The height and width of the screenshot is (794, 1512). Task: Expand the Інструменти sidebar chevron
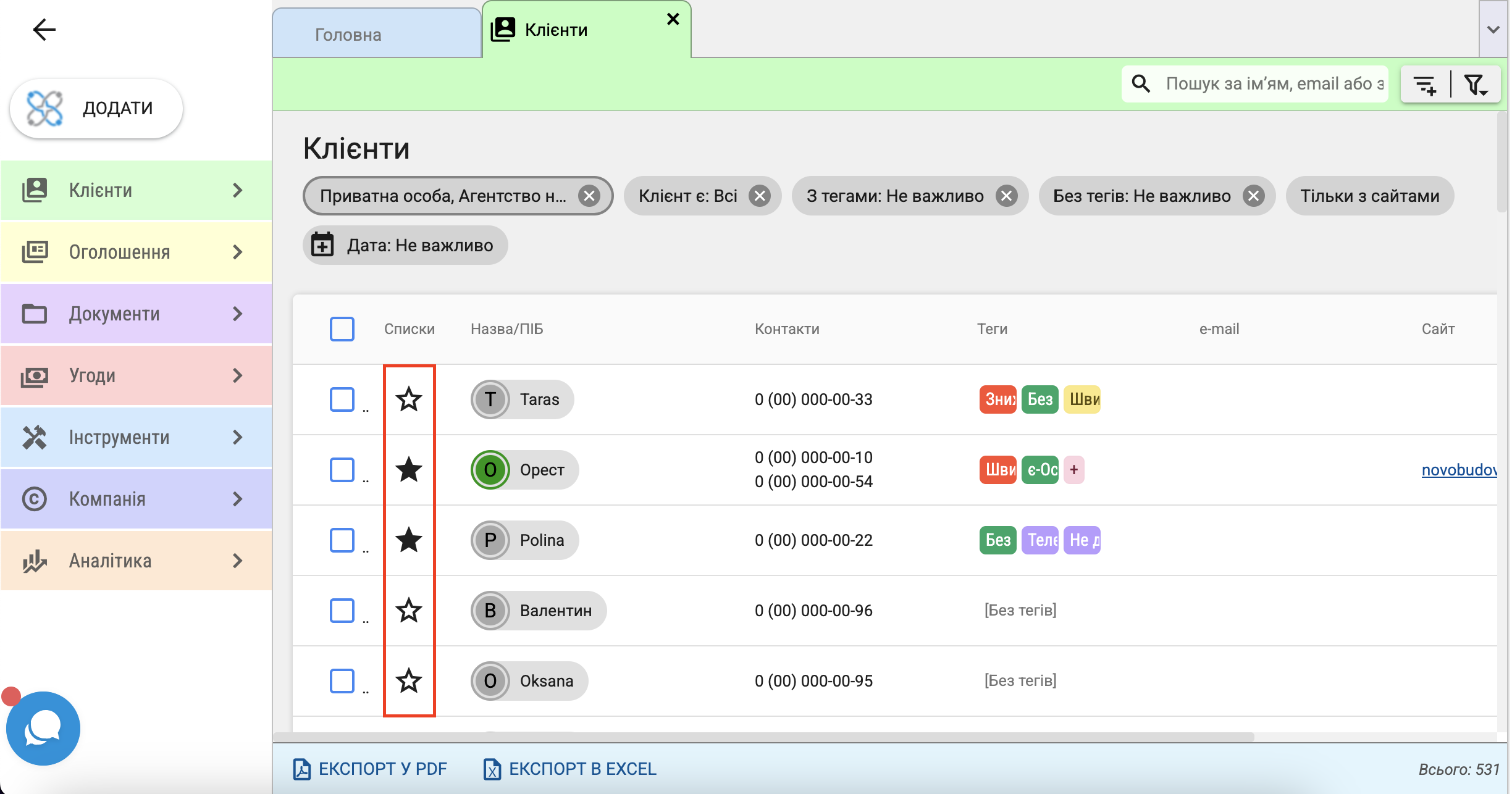(238, 437)
